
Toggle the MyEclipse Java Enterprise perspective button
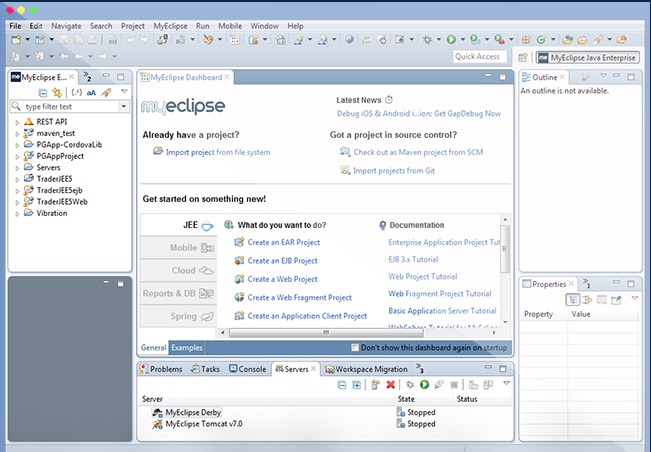586,58
